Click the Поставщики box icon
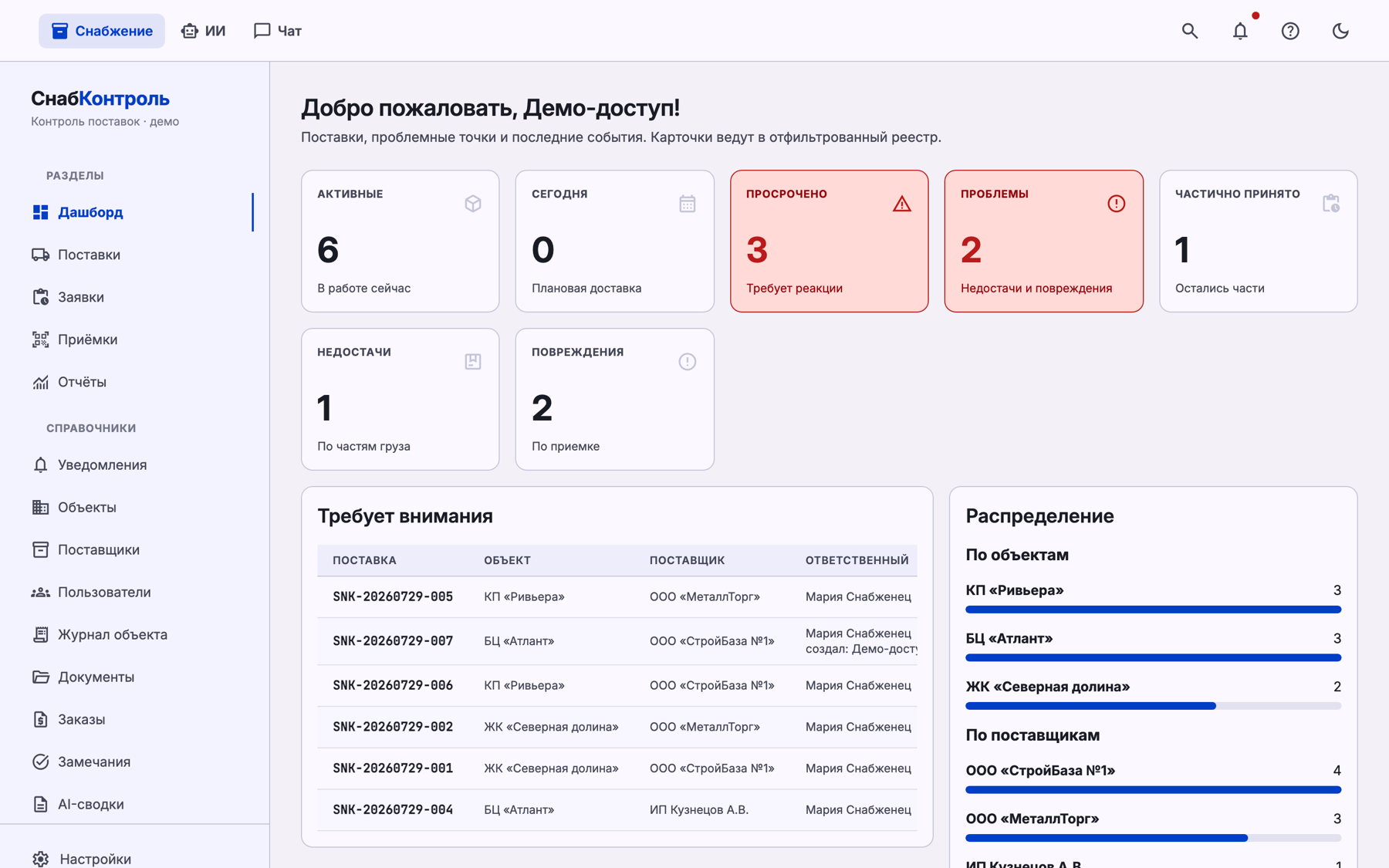The width and height of the screenshot is (1389, 868). pos(40,549)
